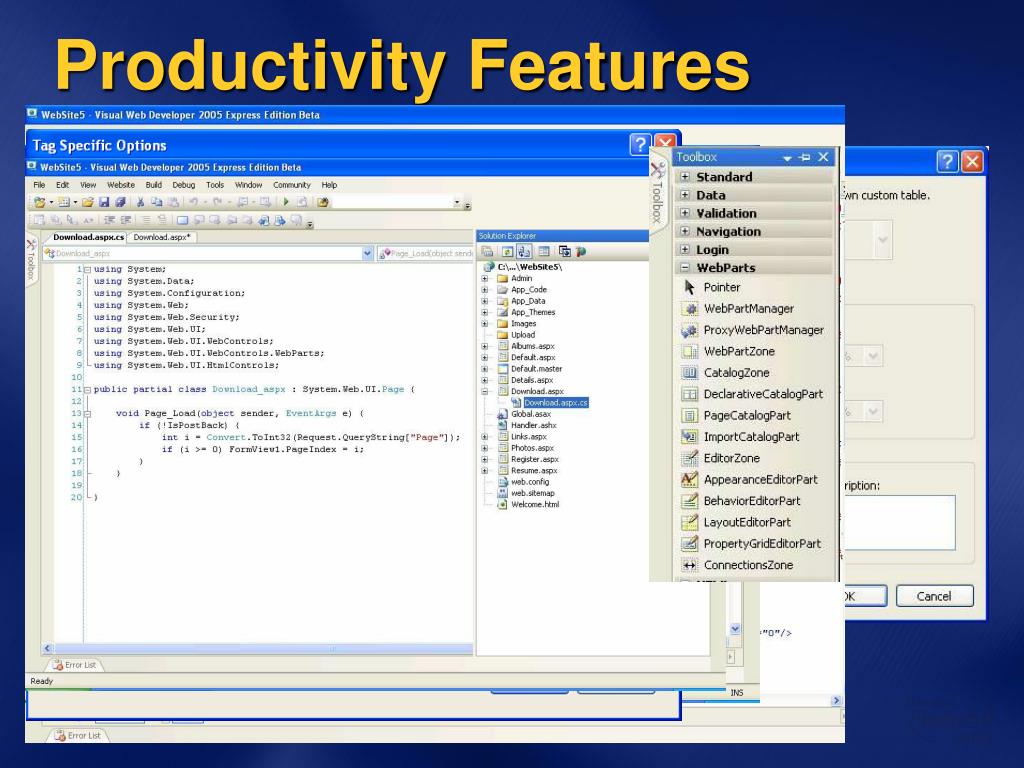
Task: Click the Copy Web Site icon
Action: click(564, 251)
